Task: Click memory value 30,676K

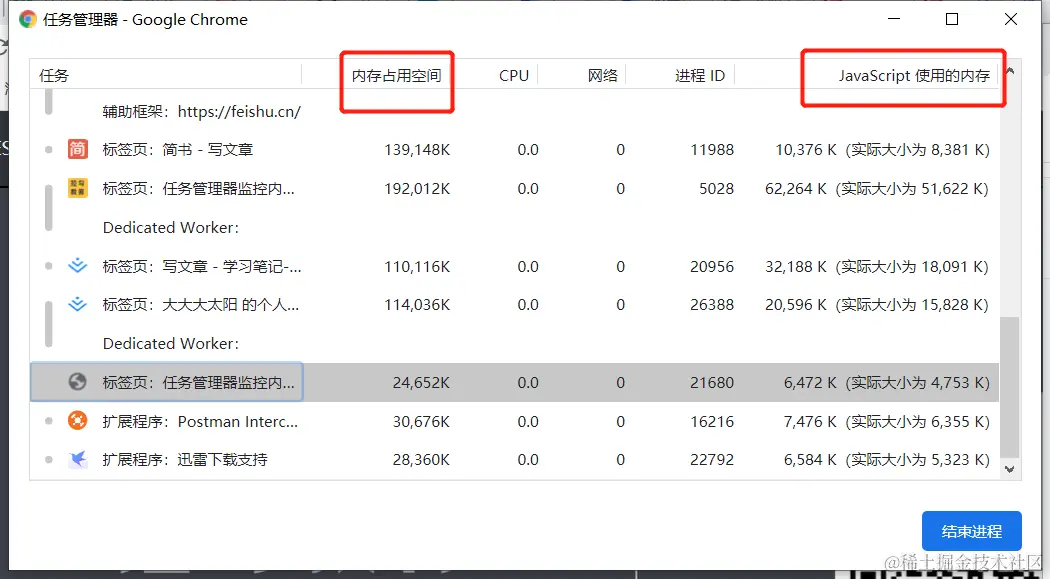Action: click(x=421, y=422)
